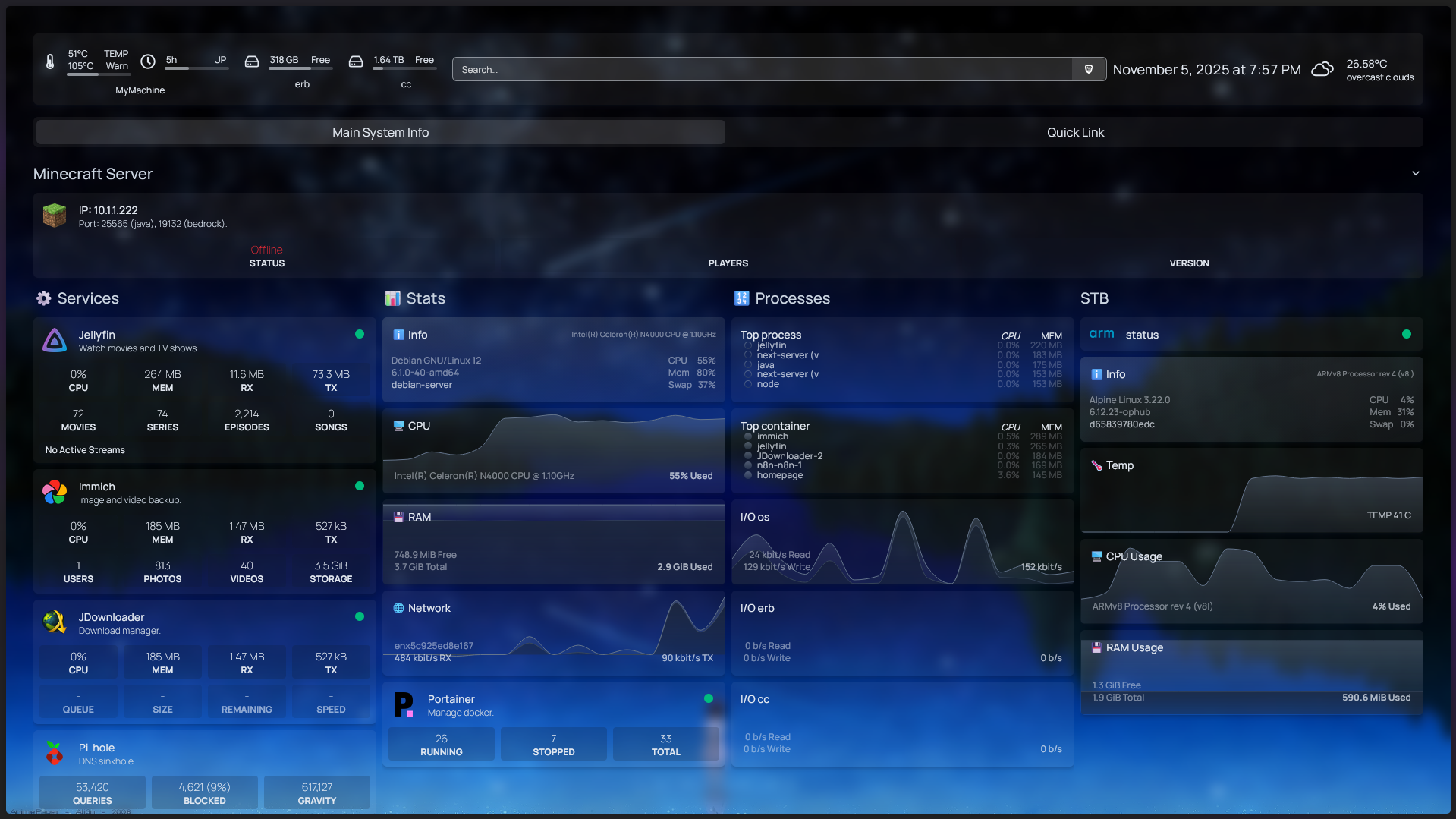The width and height of the screenshot is (1456, 819).
Task: Select the Pi-hole raspberry icon
Action: (x=54, y=753)
